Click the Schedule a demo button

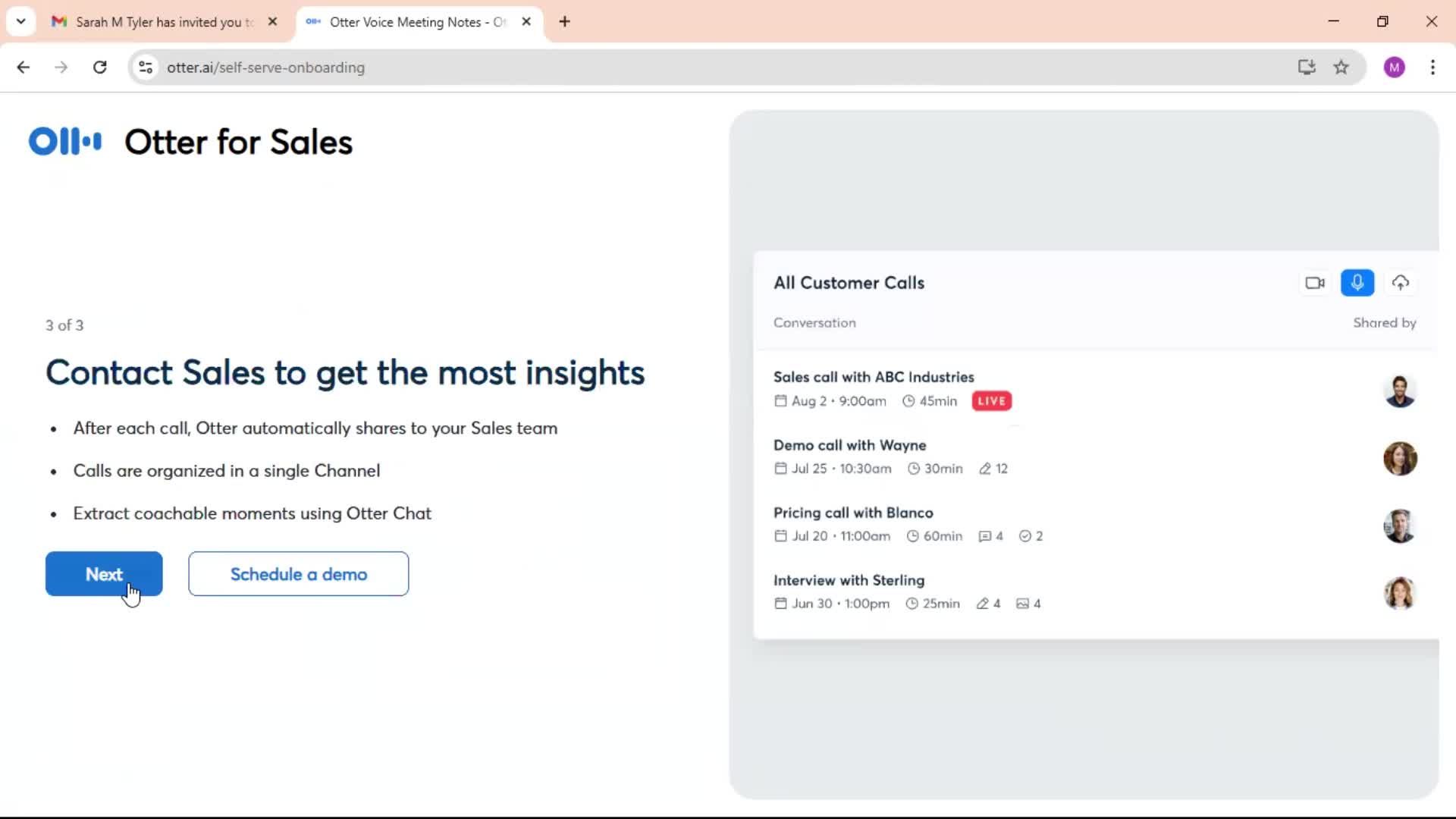coord(299,574)
